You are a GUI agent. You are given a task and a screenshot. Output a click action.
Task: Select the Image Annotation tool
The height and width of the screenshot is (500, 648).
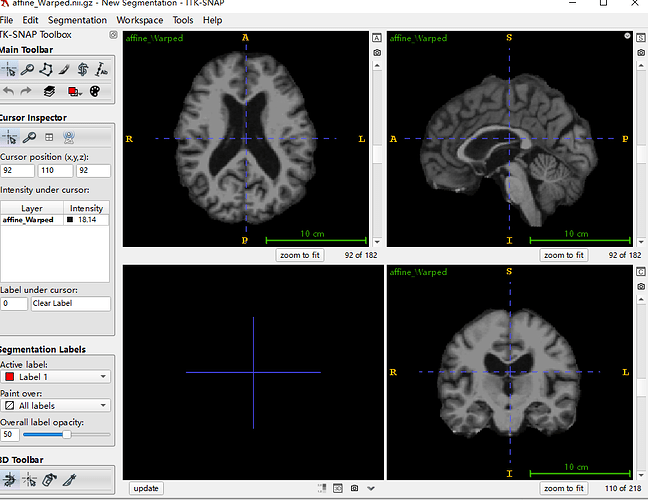click(100, 69)
